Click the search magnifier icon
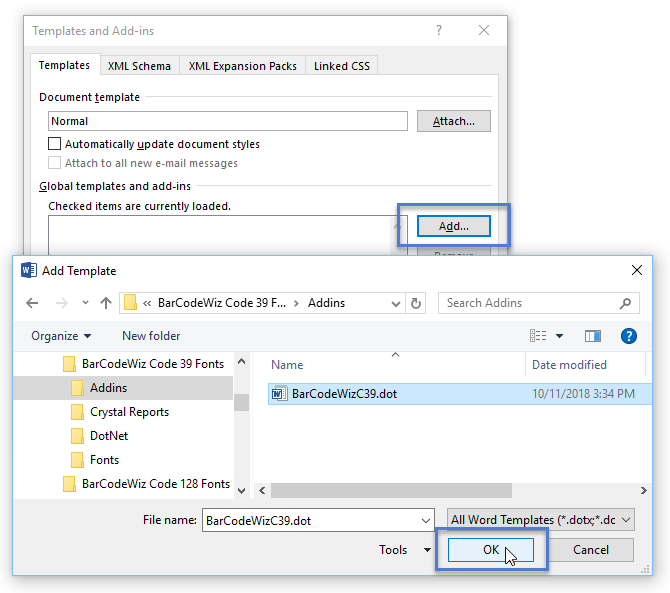The height and width of the screenshot is (593, 670). (625, 303)
